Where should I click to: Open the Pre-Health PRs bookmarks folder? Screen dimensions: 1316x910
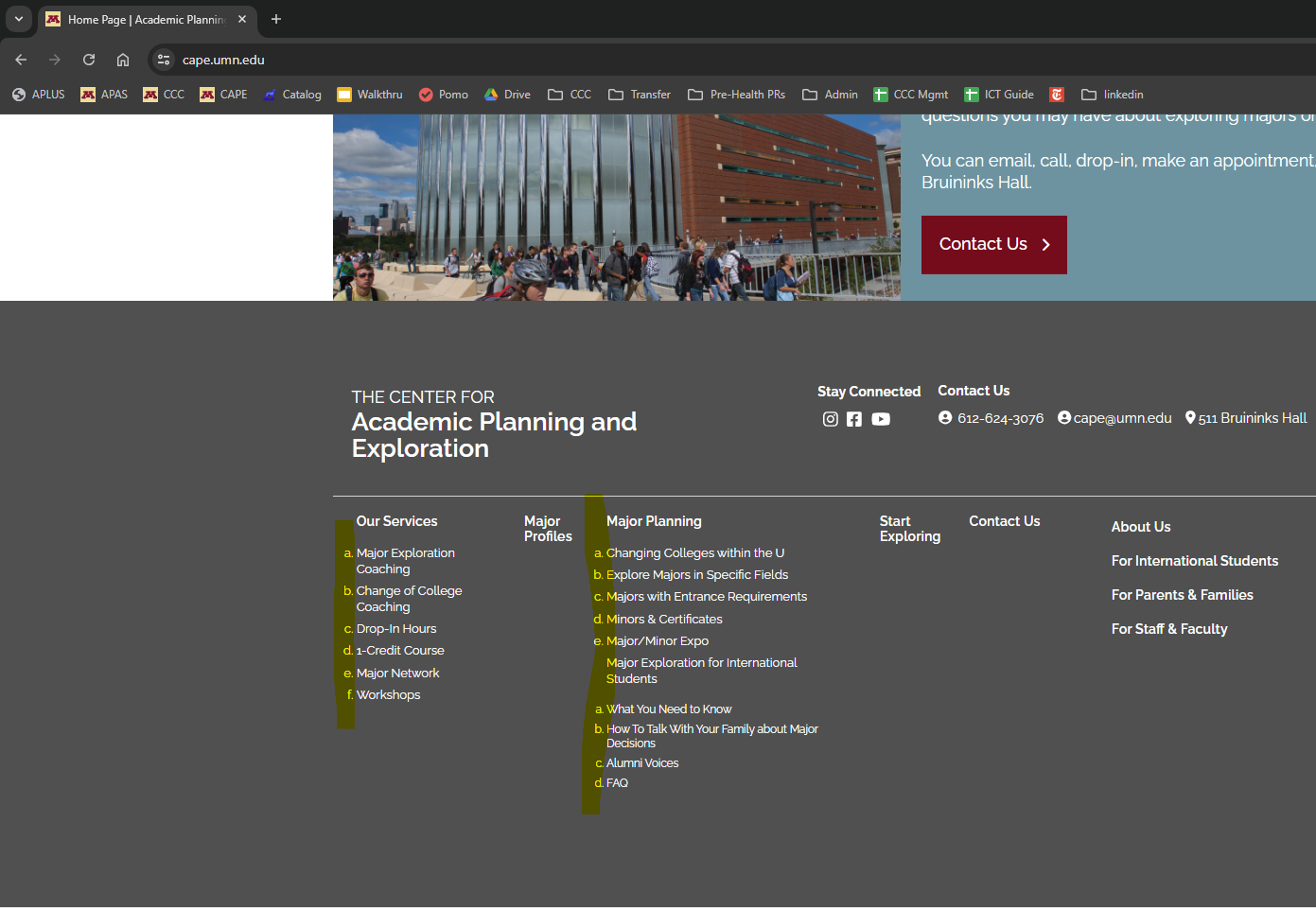pos(736,95)
